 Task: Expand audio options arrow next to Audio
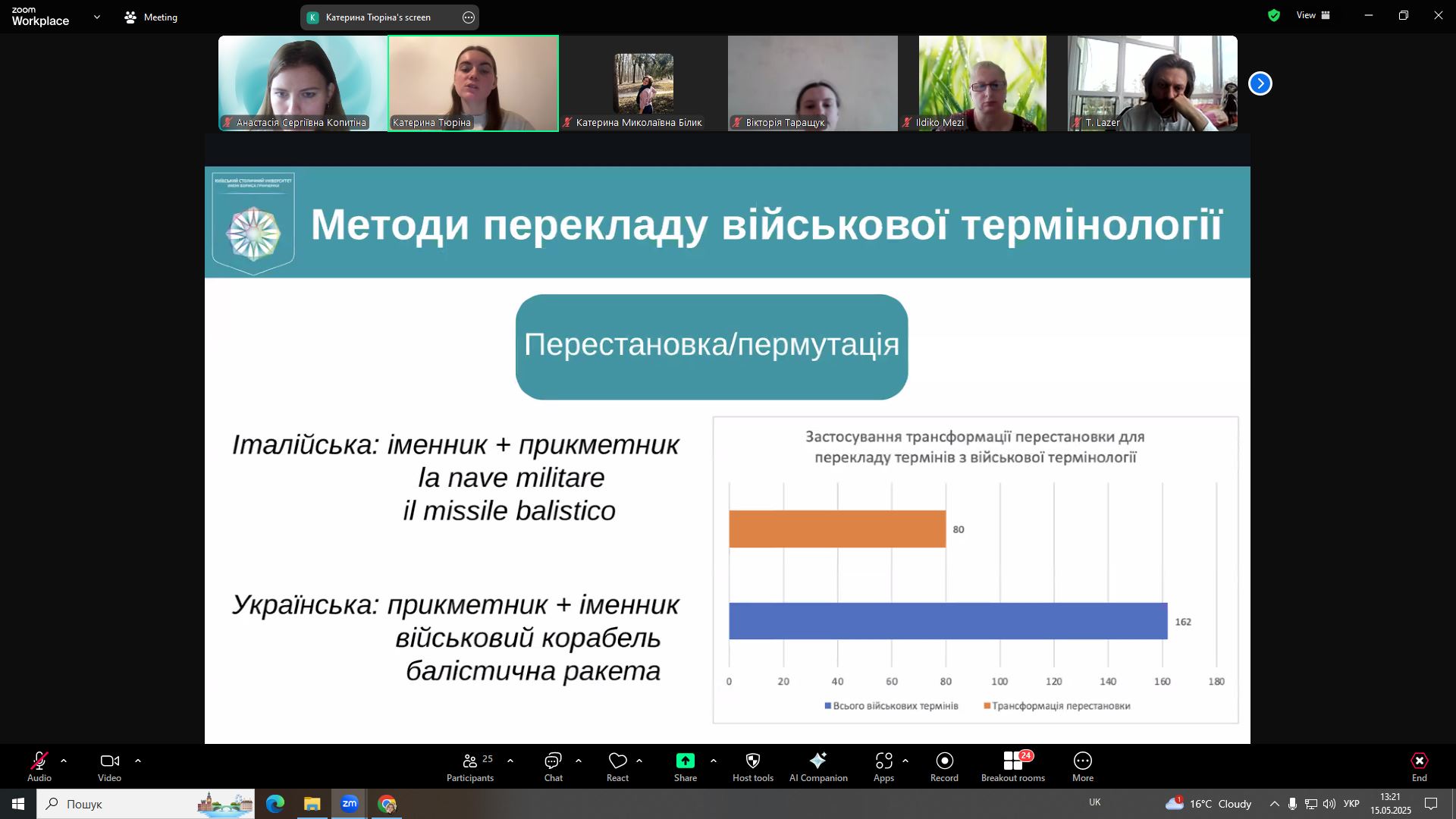pos(64,761)
